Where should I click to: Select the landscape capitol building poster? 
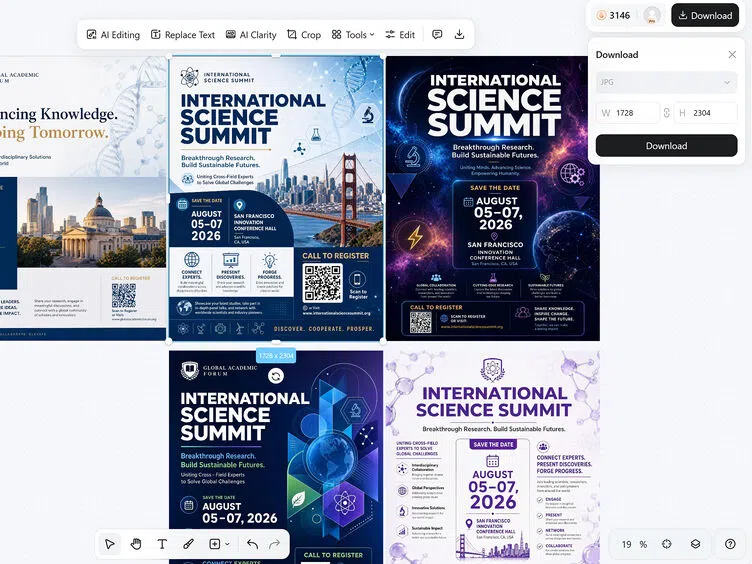pyautogui.click(x=83, y=199)
